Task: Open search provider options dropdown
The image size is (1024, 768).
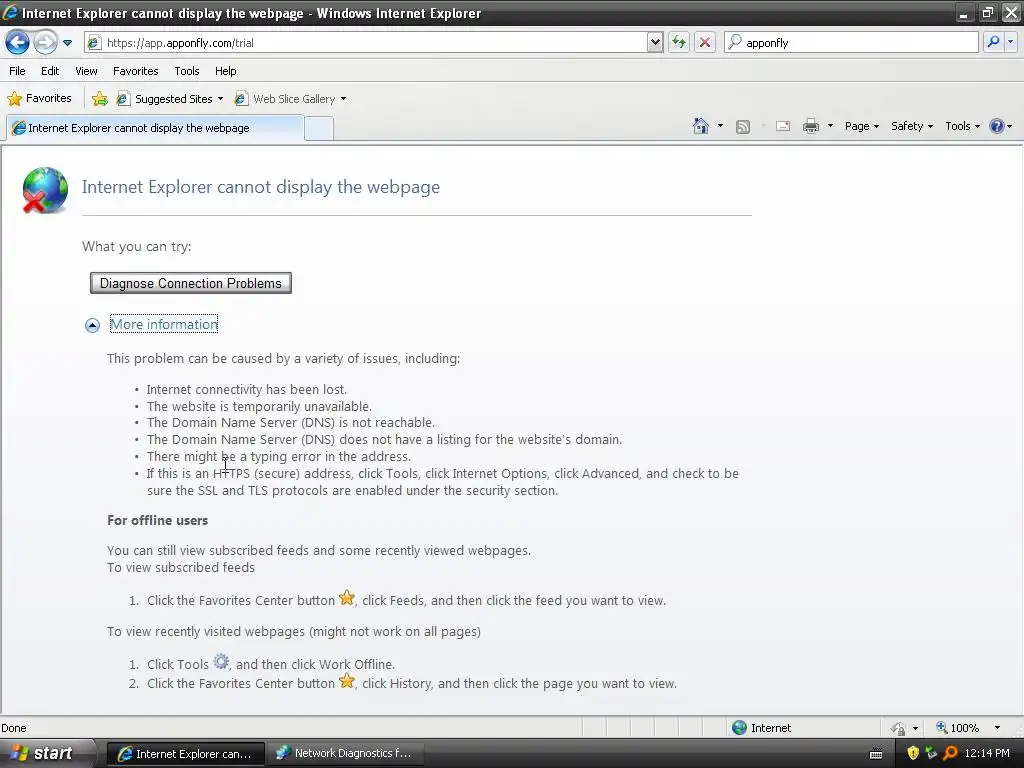Action: [1010, 42]
